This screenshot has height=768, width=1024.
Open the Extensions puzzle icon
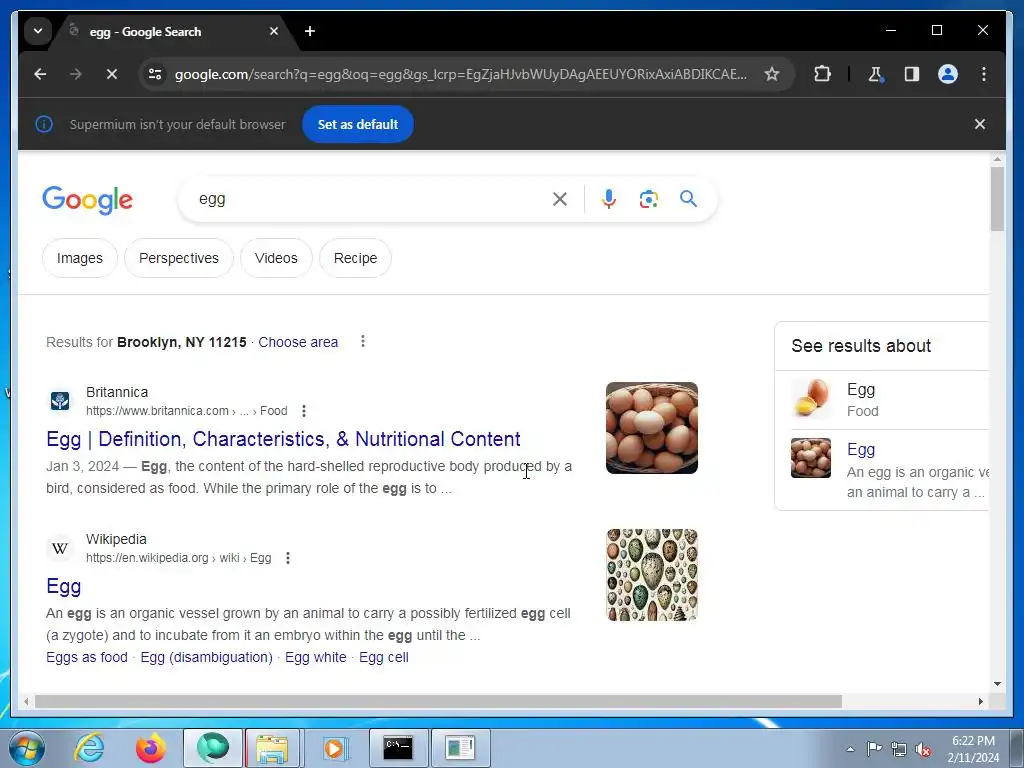pyautogui.click(x=822, y=74)
